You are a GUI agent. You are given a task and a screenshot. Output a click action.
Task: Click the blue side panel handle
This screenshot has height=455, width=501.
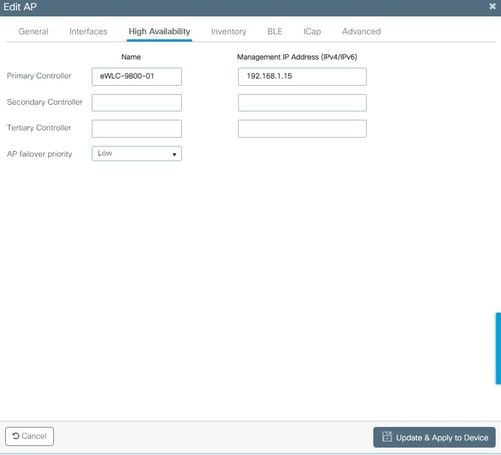point(498,348)
